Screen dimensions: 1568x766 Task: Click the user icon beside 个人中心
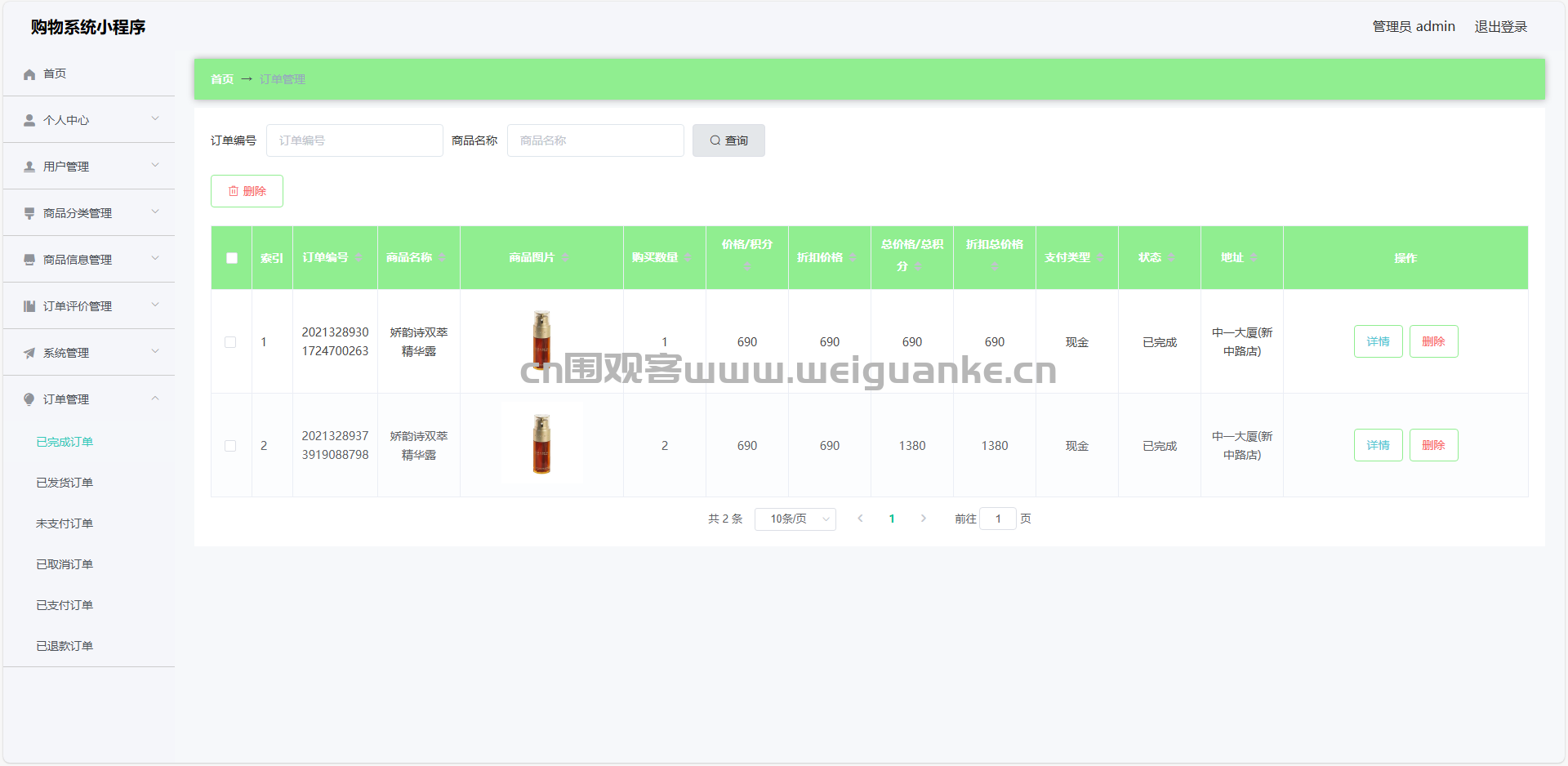point(29,121)
